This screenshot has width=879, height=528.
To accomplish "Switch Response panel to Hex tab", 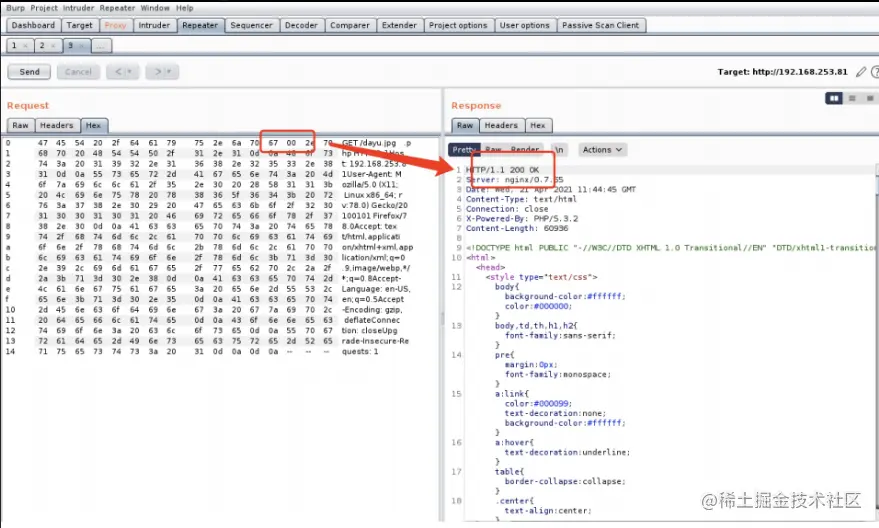I will pos(538,126).
